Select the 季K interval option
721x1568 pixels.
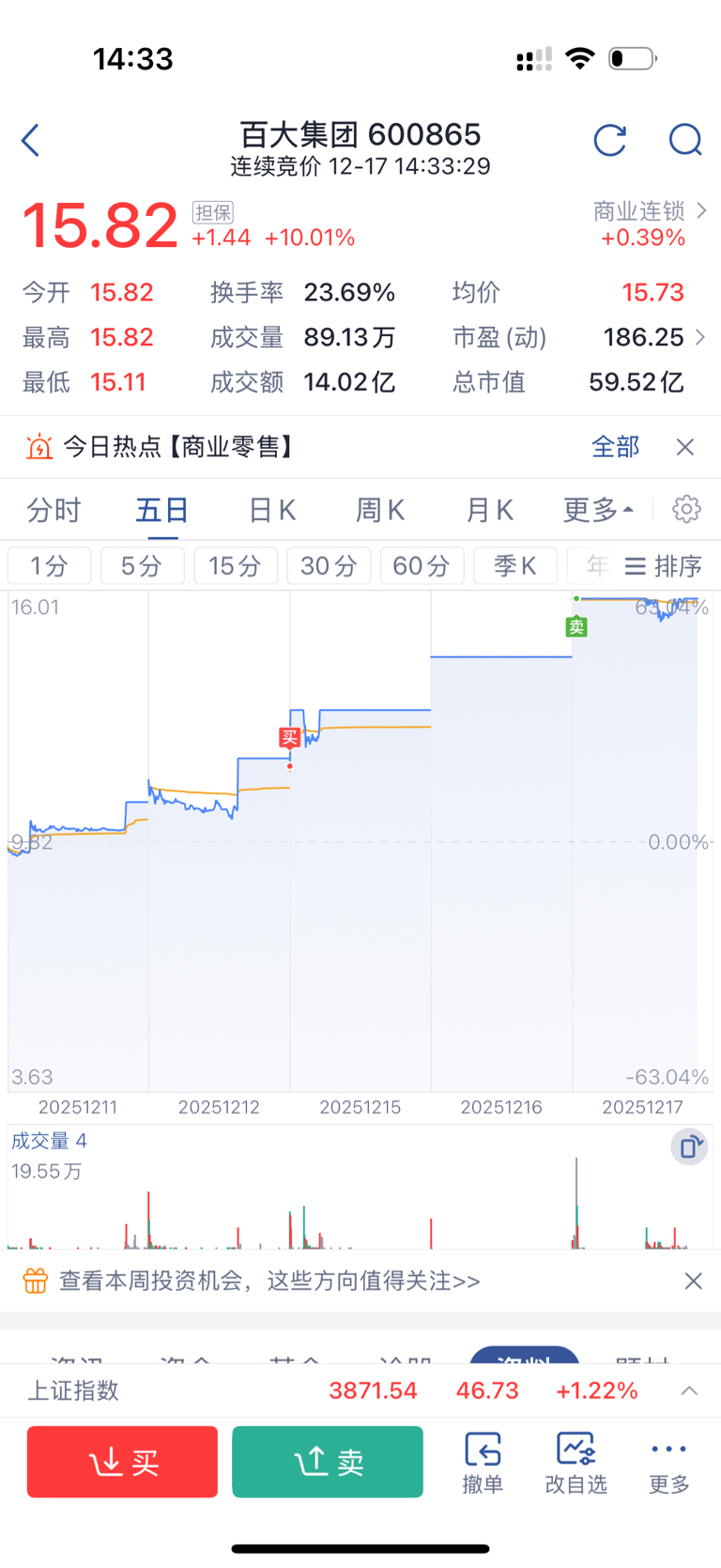click(x=514, y=566)
